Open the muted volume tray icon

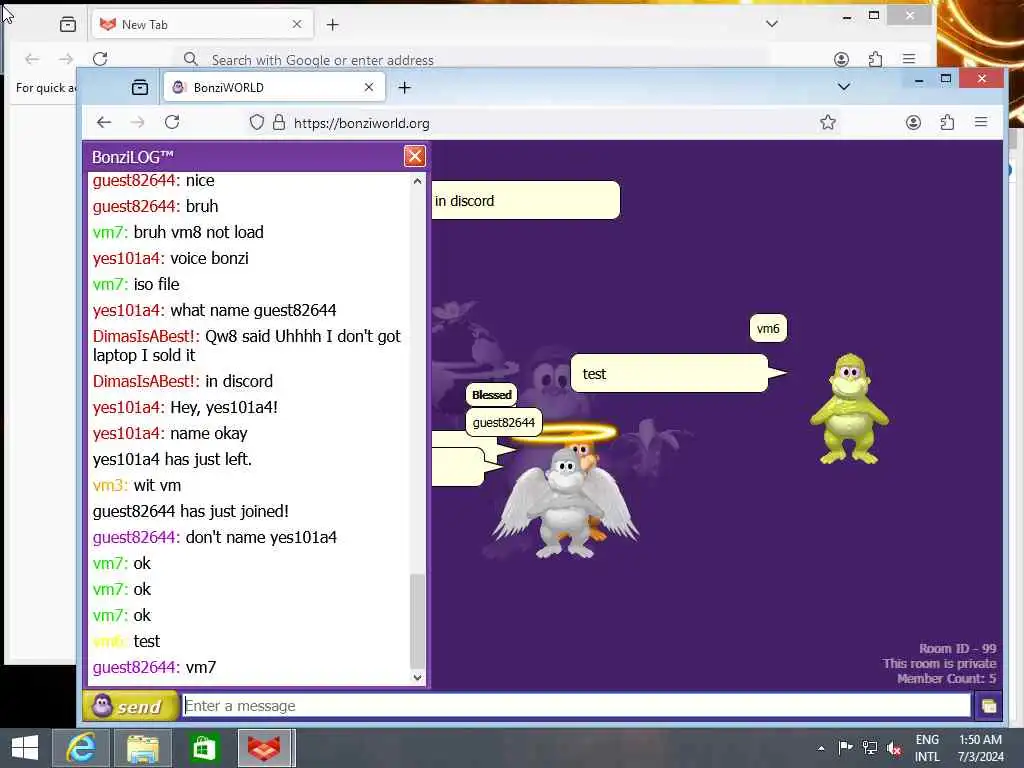(894, 748)
